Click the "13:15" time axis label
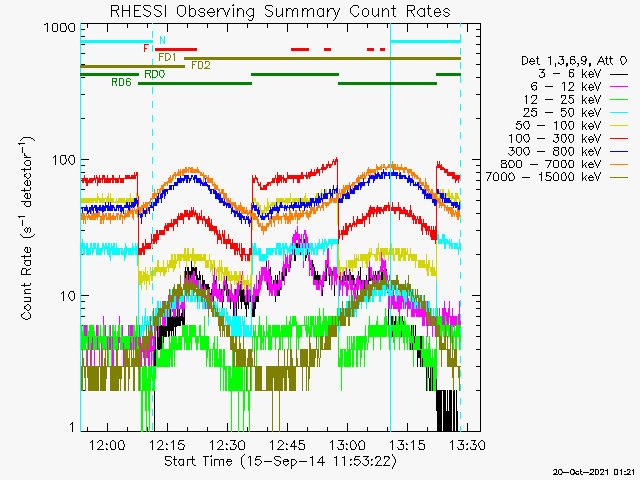This screenshot has height=480, width=640. [x=407, y=445]
